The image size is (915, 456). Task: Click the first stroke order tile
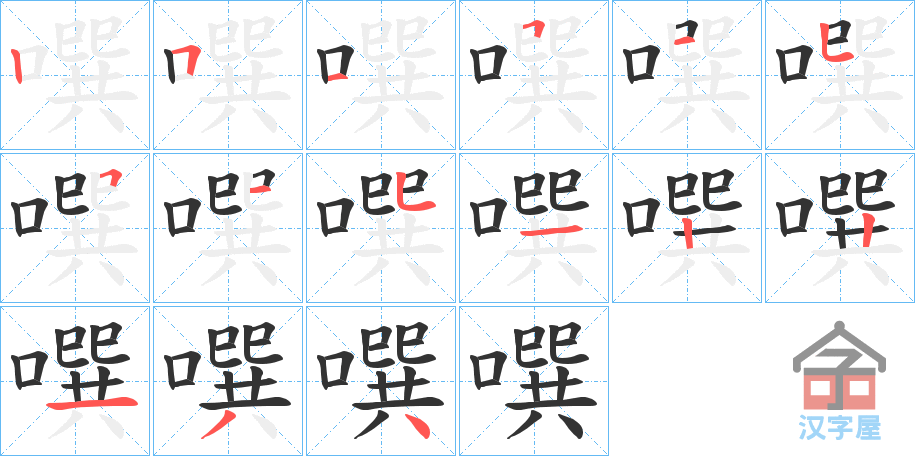pyautogui.click(x=75, y=75)
